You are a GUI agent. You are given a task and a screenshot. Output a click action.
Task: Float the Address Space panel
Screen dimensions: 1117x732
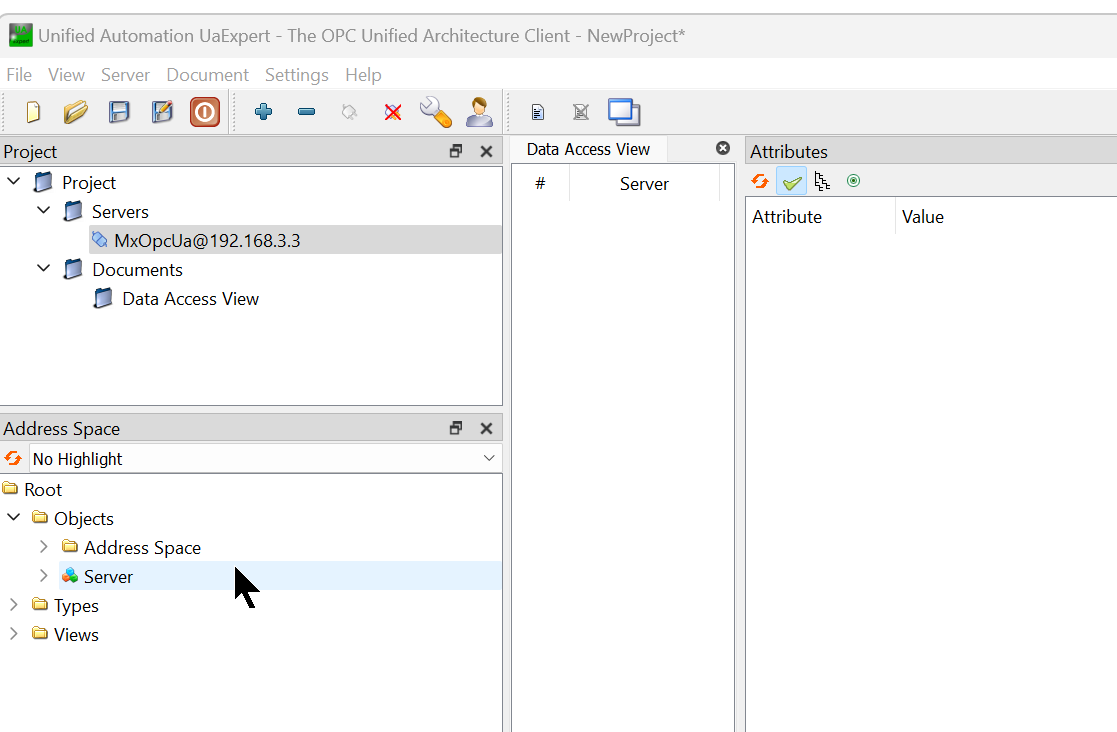(456, 428)
